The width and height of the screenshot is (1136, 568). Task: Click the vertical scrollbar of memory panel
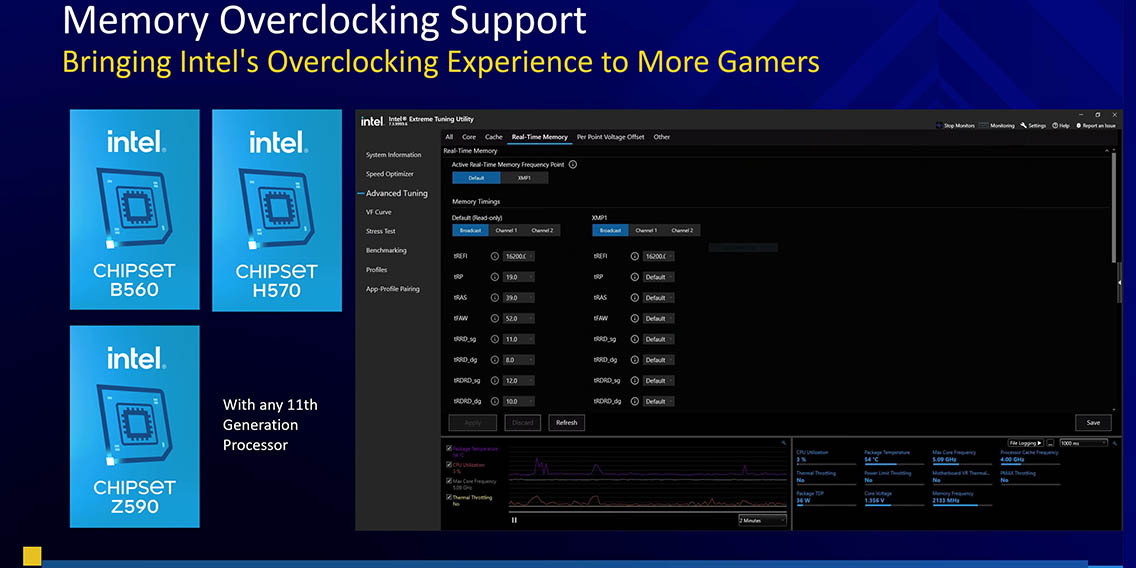[1115, 208]
